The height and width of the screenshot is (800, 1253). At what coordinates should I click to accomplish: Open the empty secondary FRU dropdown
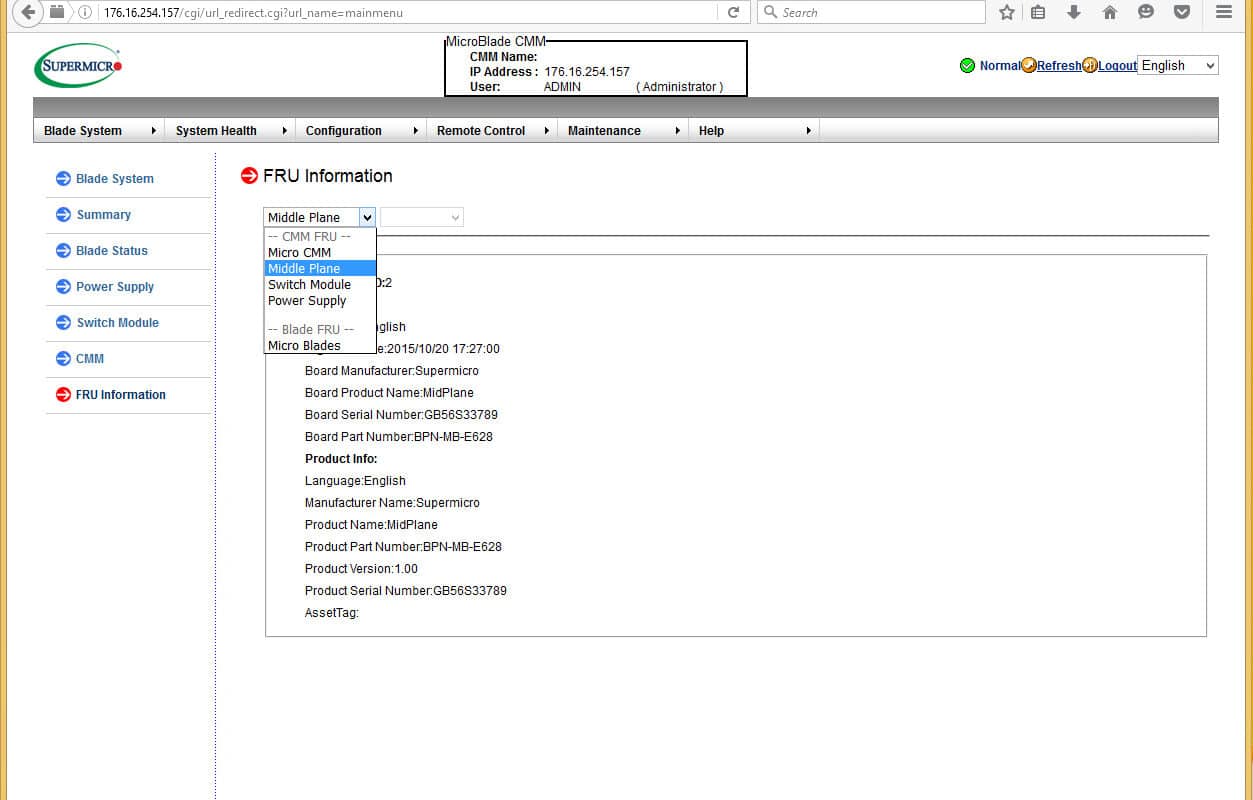pos(421,217)
